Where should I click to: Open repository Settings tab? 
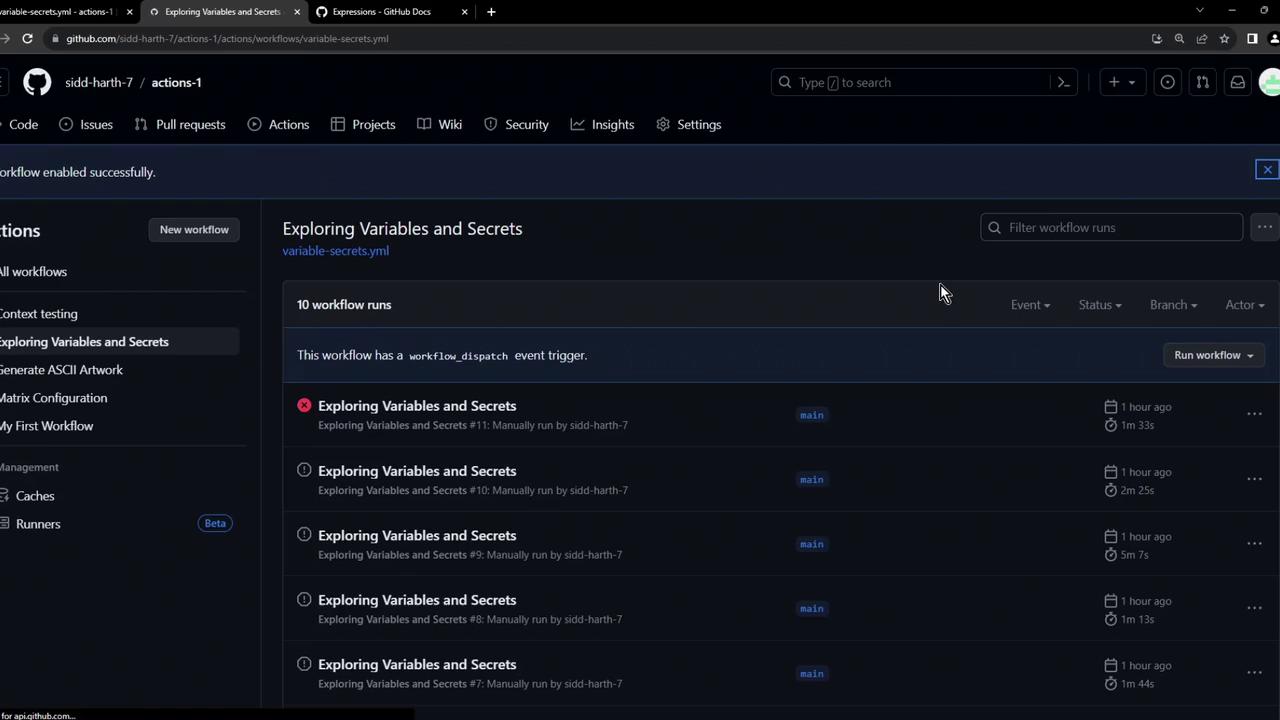tap(689, 124)
